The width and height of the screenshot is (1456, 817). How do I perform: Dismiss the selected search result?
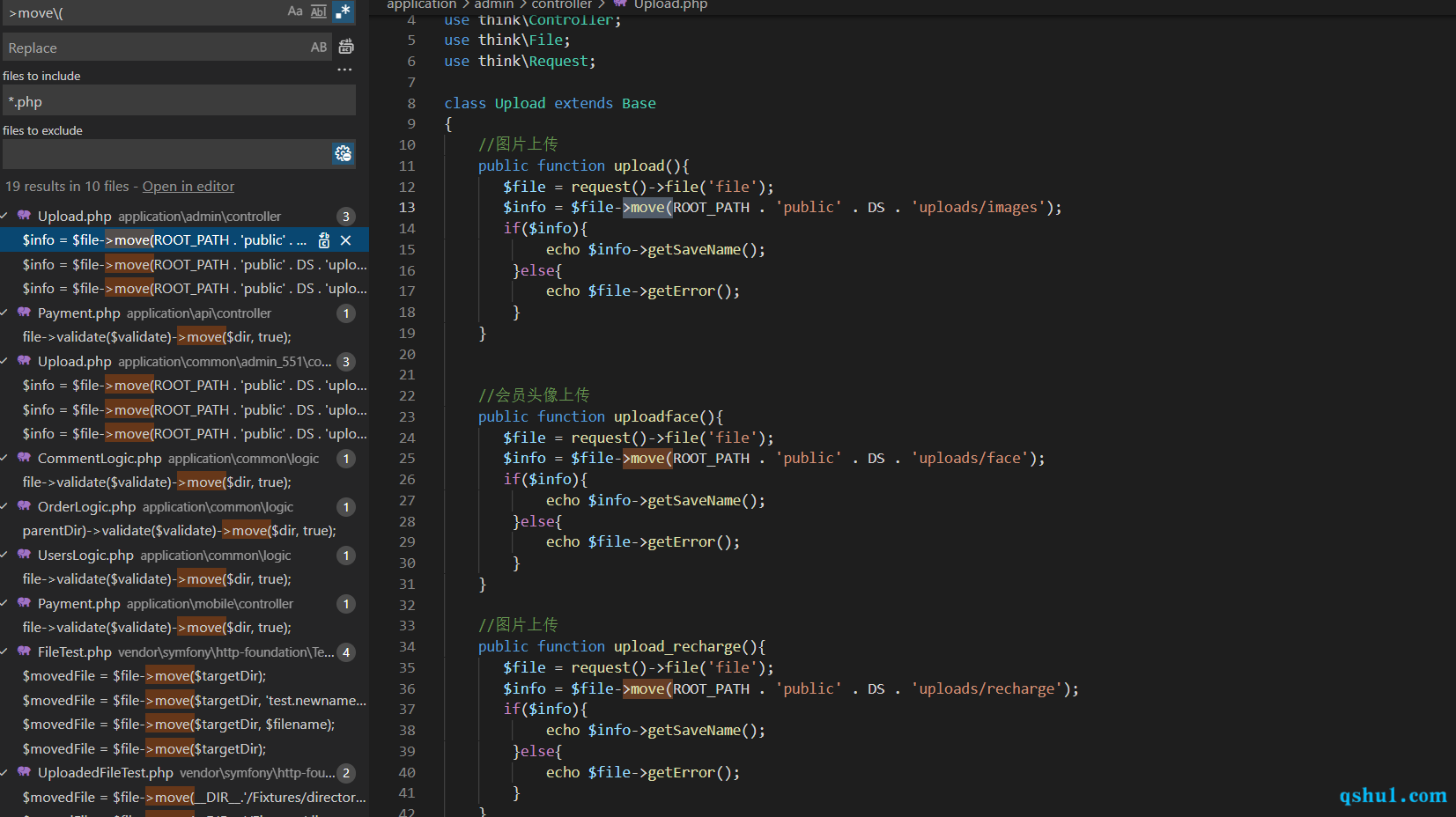[346, 240]
